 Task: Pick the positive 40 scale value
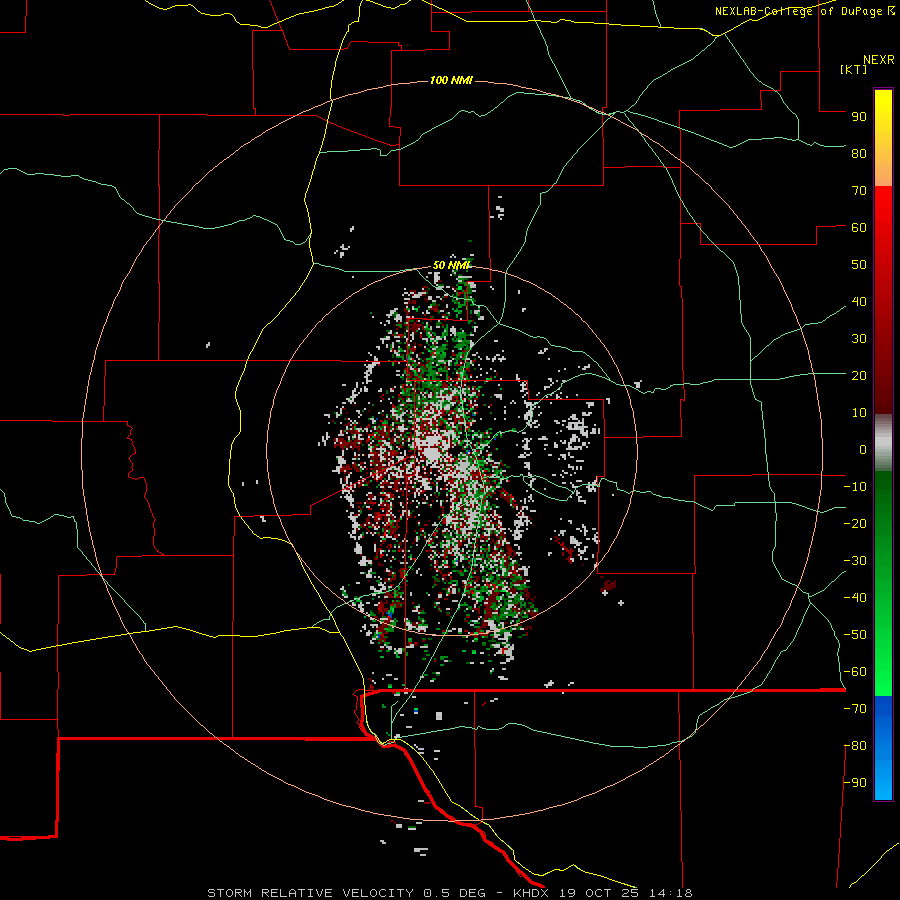click(859, 301)
